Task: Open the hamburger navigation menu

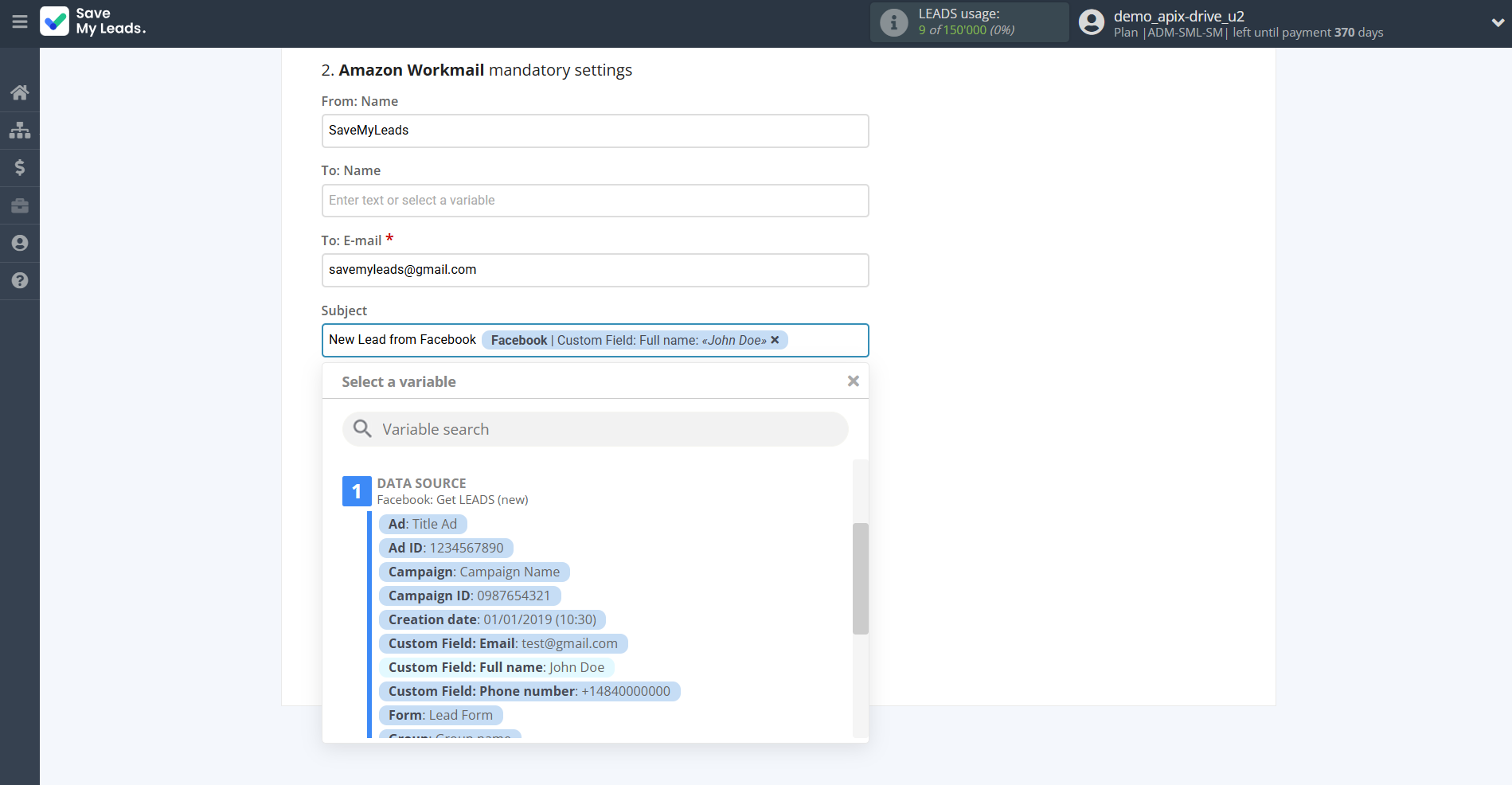Action: coord(19,22)
